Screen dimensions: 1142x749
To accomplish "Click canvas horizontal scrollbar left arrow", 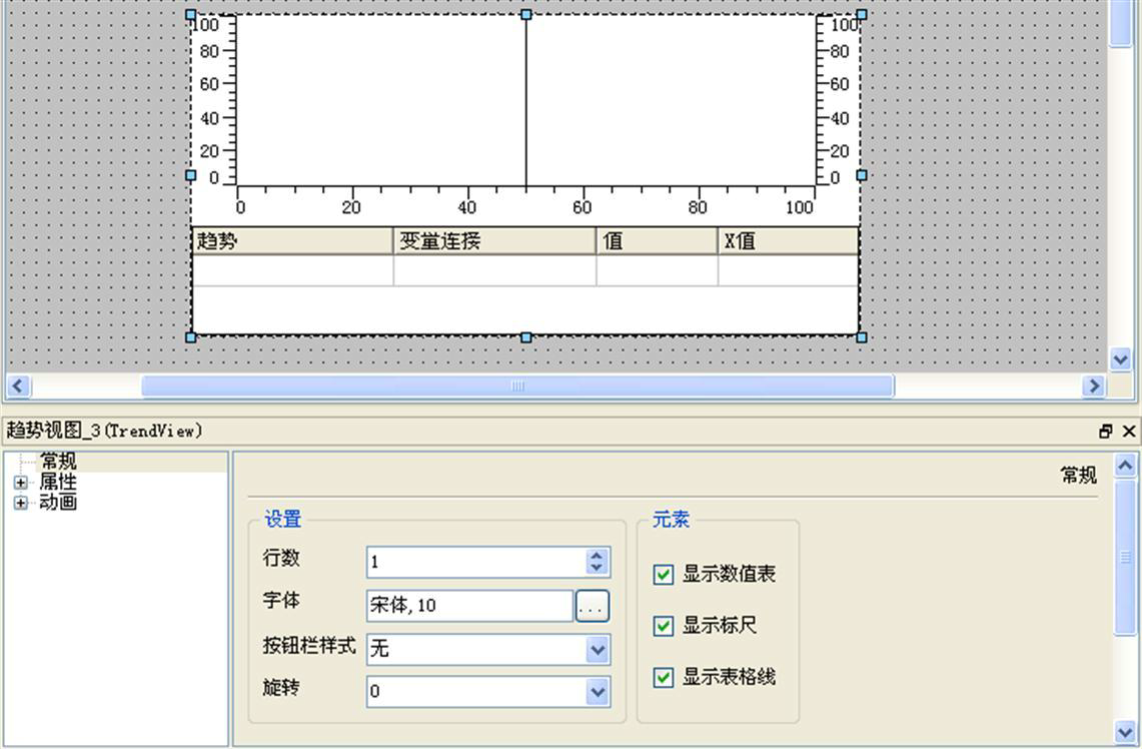I will pos(19,385).
